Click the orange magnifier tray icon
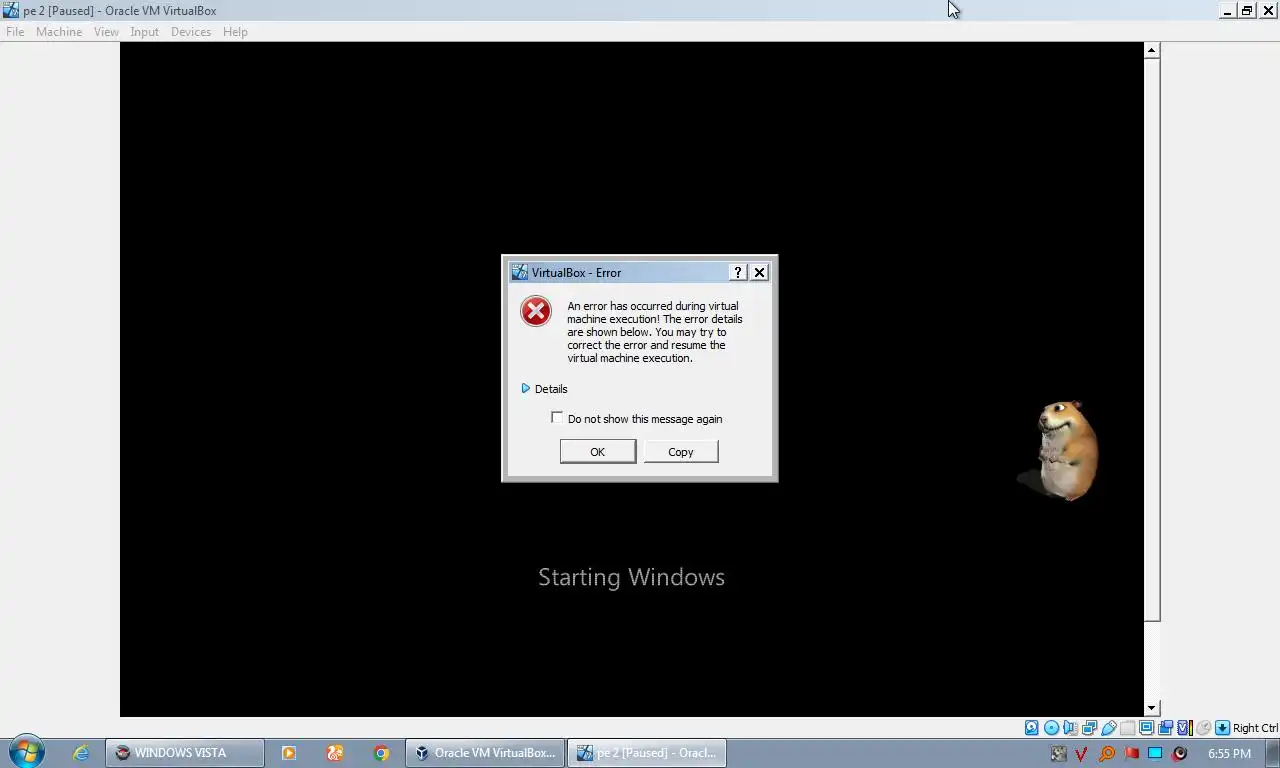Screen dimensions: 1280x768 (x=1106, y=754)
